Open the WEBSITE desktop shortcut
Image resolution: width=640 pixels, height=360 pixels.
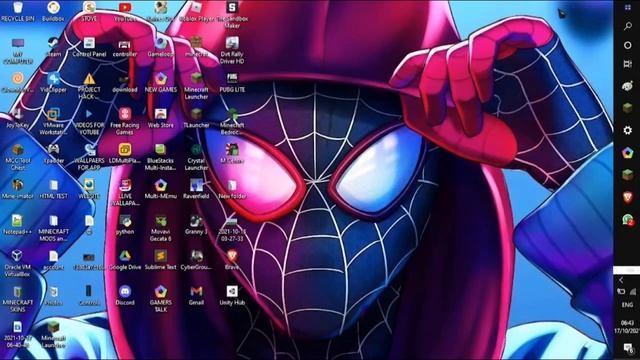pos(89,189)
